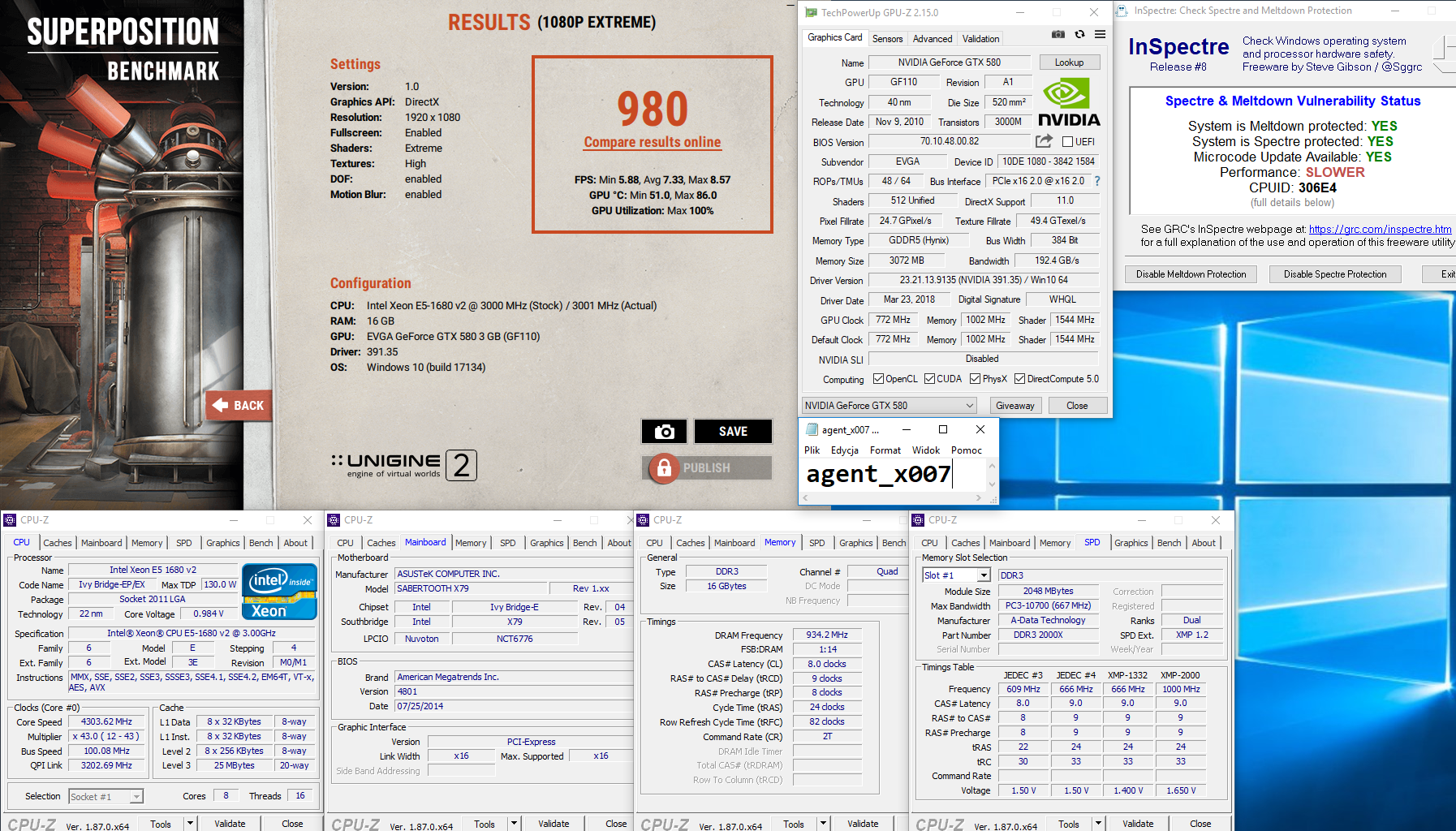The height and width of the screenshot is (831, 1456).
Task: Click Disable Meltdown Protection button
Action: pos(1191,274)
